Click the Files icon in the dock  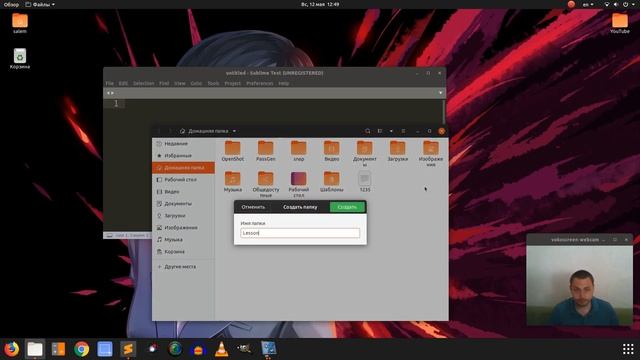(x=35, y=349)
